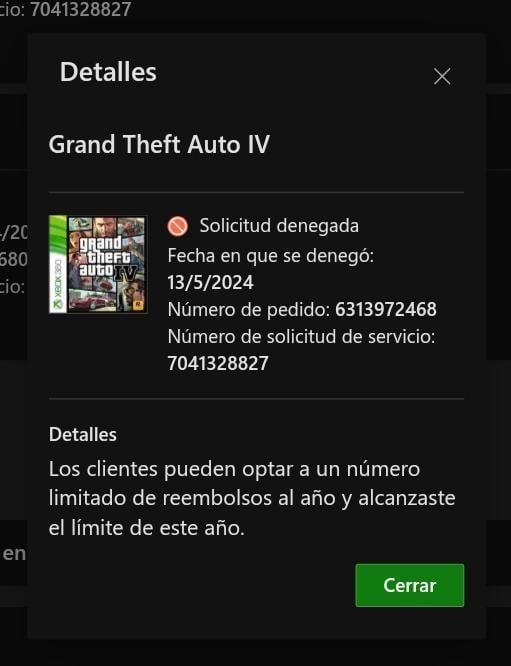
Task: Select order number 6313972468
Action: tap(386, 309)
